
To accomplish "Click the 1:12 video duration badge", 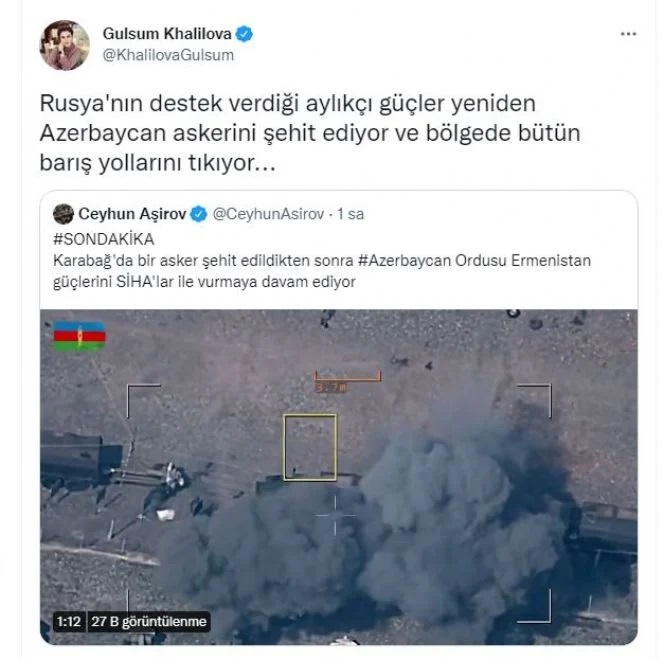I will pos(69,621).
